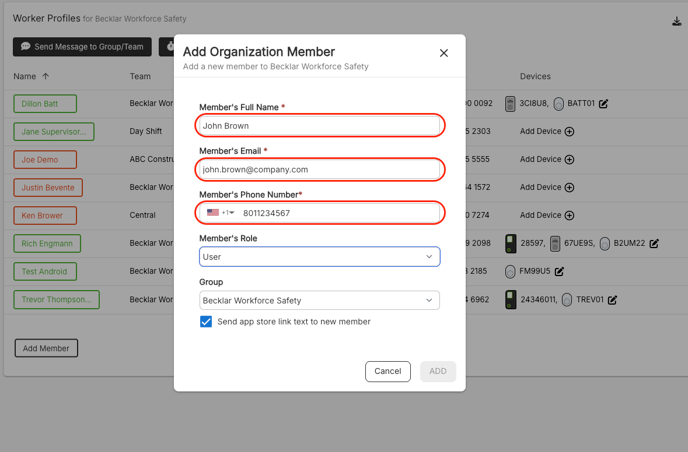Image resolution: width=688 pixels, height=452 pixels.
Task: Click Add Device text for Justin Bevente
Action: pos(541,187)
